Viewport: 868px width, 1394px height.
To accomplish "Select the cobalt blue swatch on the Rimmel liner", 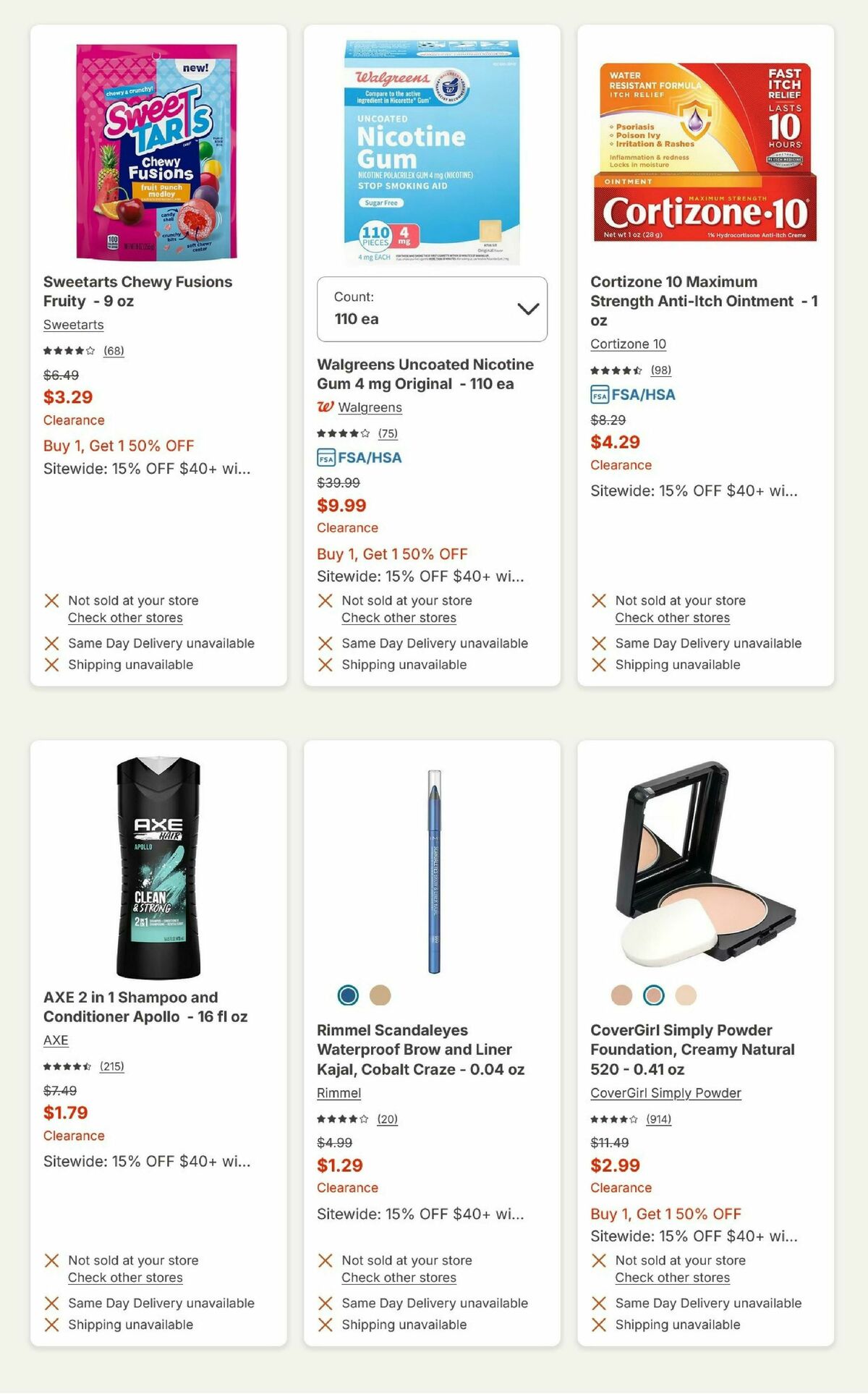I will pos(349,995).
